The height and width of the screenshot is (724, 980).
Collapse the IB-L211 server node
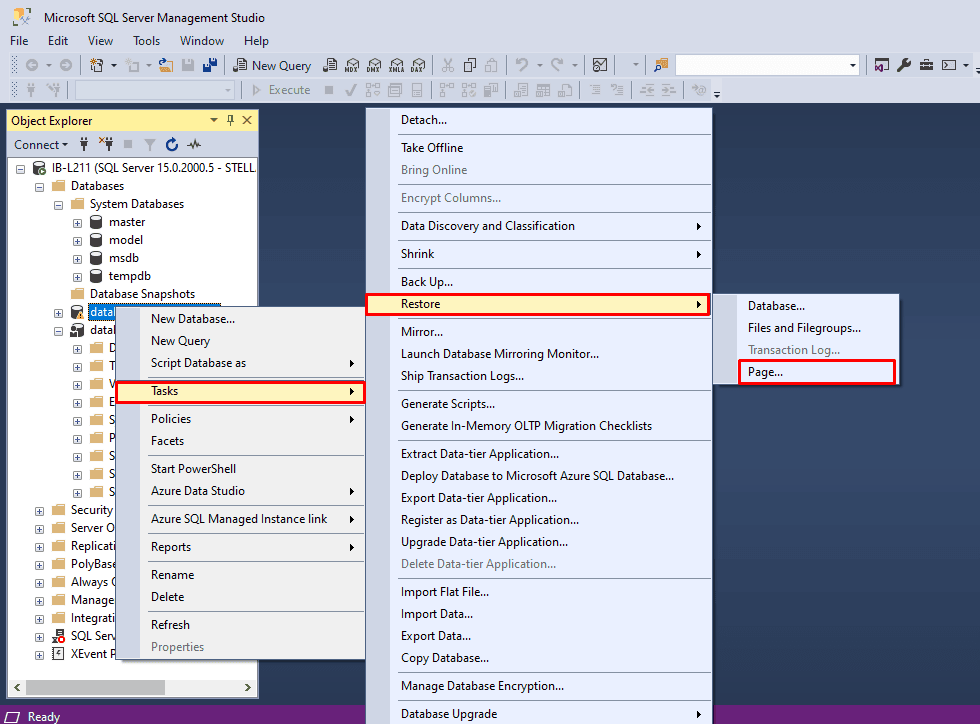click(21, 168)
